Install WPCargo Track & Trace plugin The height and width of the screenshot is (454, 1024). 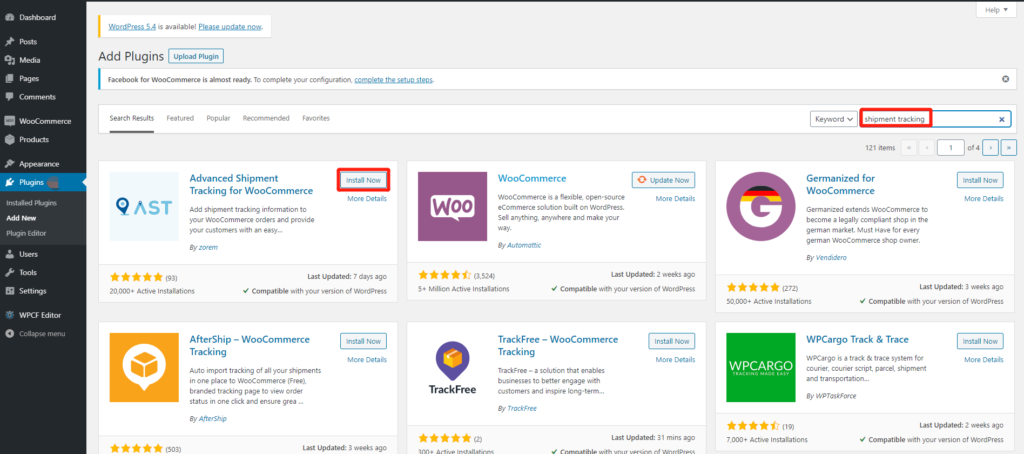(980, 341)
